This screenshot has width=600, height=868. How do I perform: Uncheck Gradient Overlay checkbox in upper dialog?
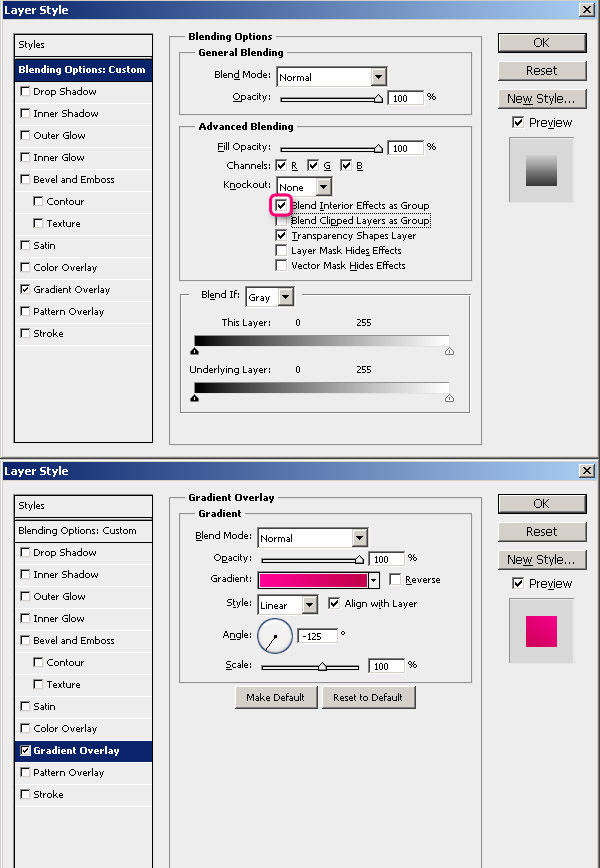point(25,290)
